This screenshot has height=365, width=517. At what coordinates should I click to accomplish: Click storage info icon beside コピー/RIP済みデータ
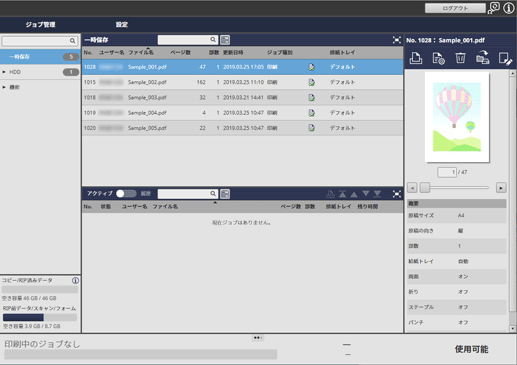[x=76, y=280]
